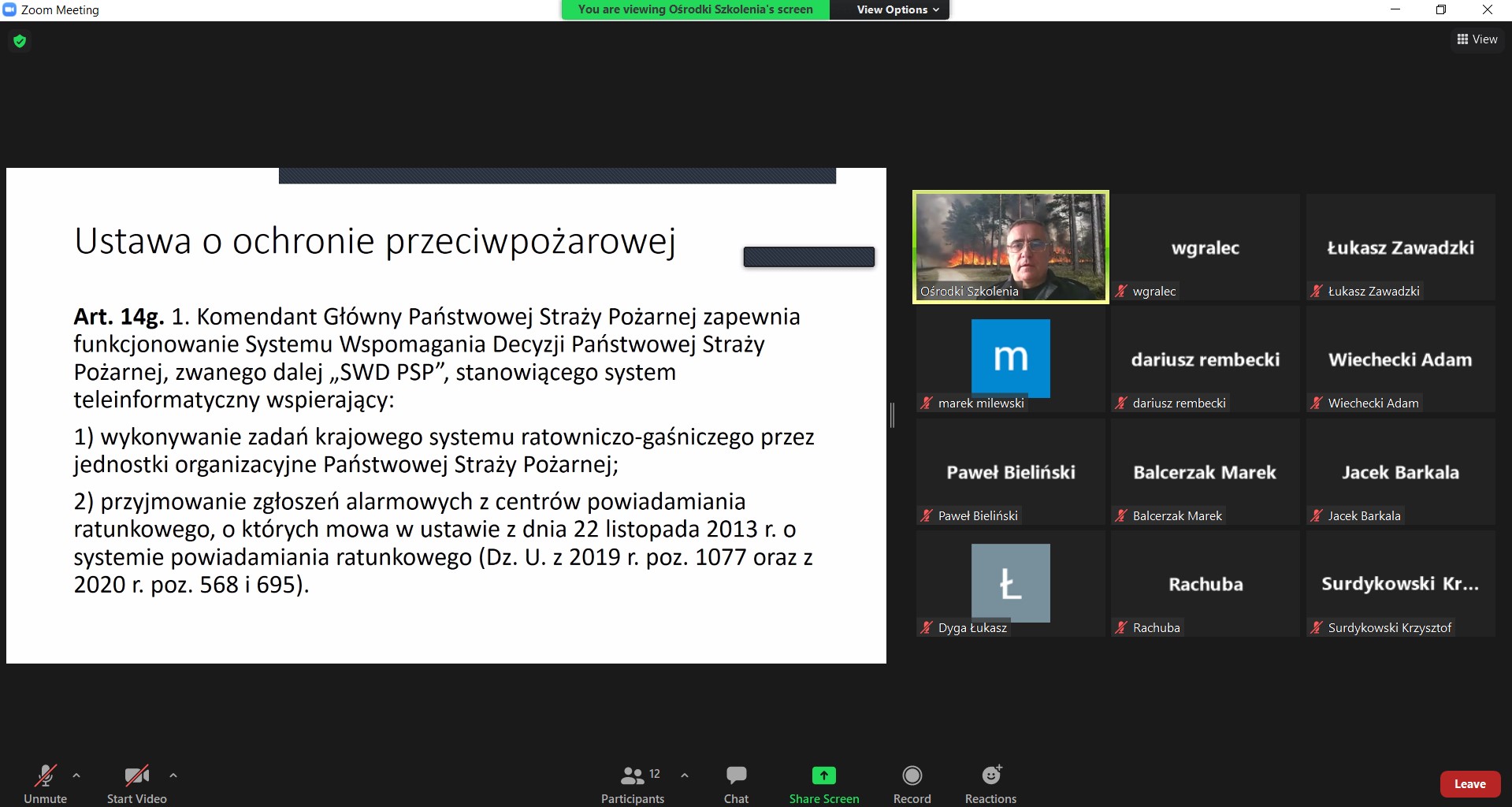The image size is (1512, 807).
Task: Click the Share Screen icon
Action: point(823,776)
